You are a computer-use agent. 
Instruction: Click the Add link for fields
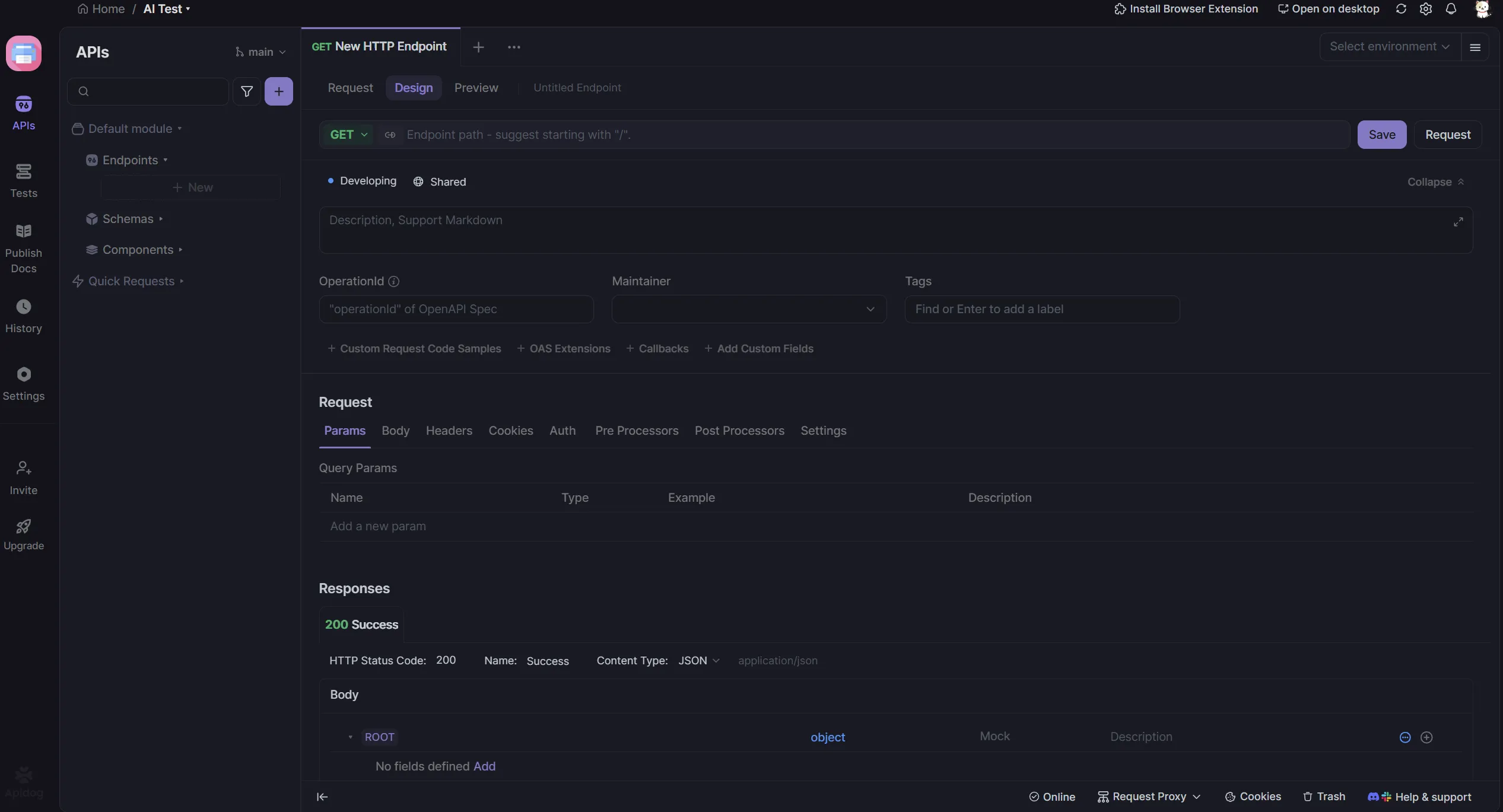pos(484,766)
